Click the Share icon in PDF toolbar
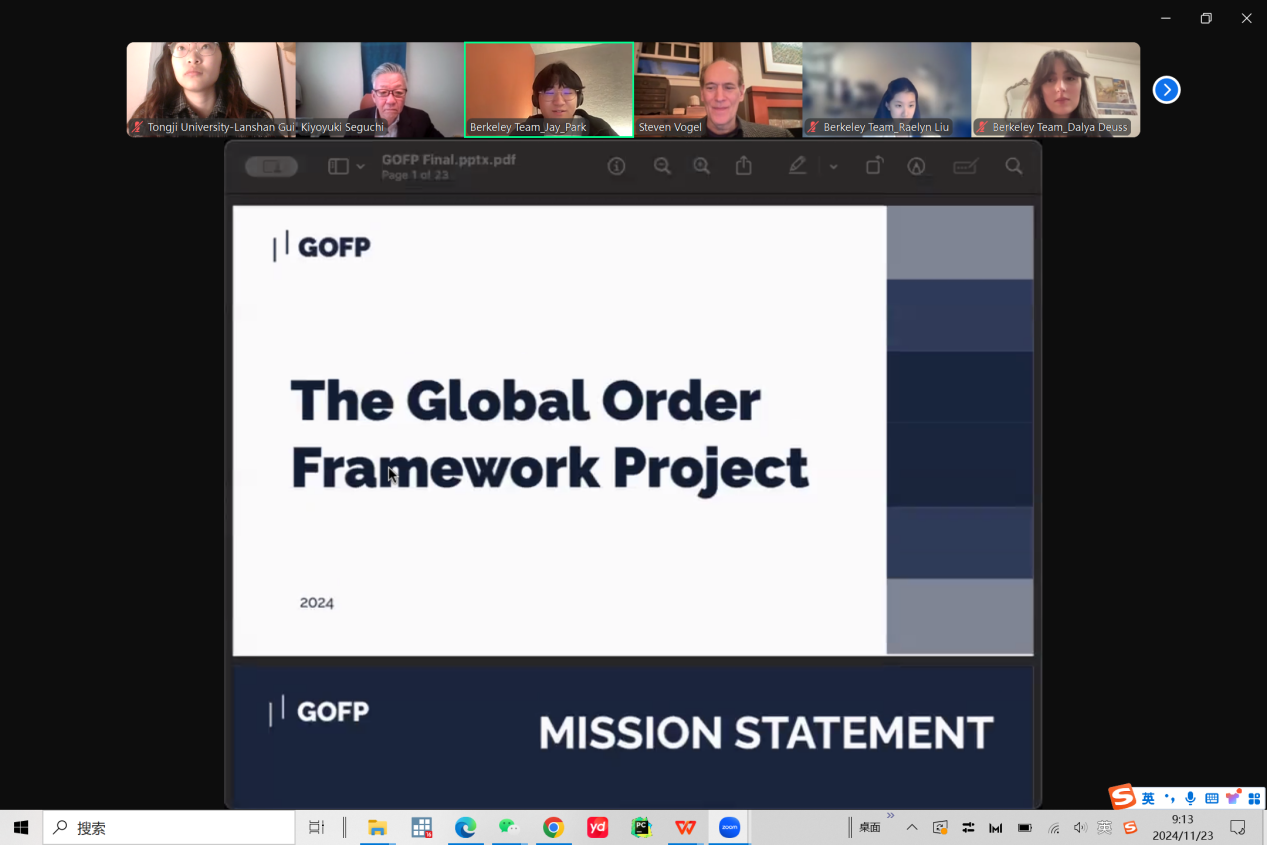Viewport: 1267px width, 845px height. pyautogui.click(x=744, y=167)
